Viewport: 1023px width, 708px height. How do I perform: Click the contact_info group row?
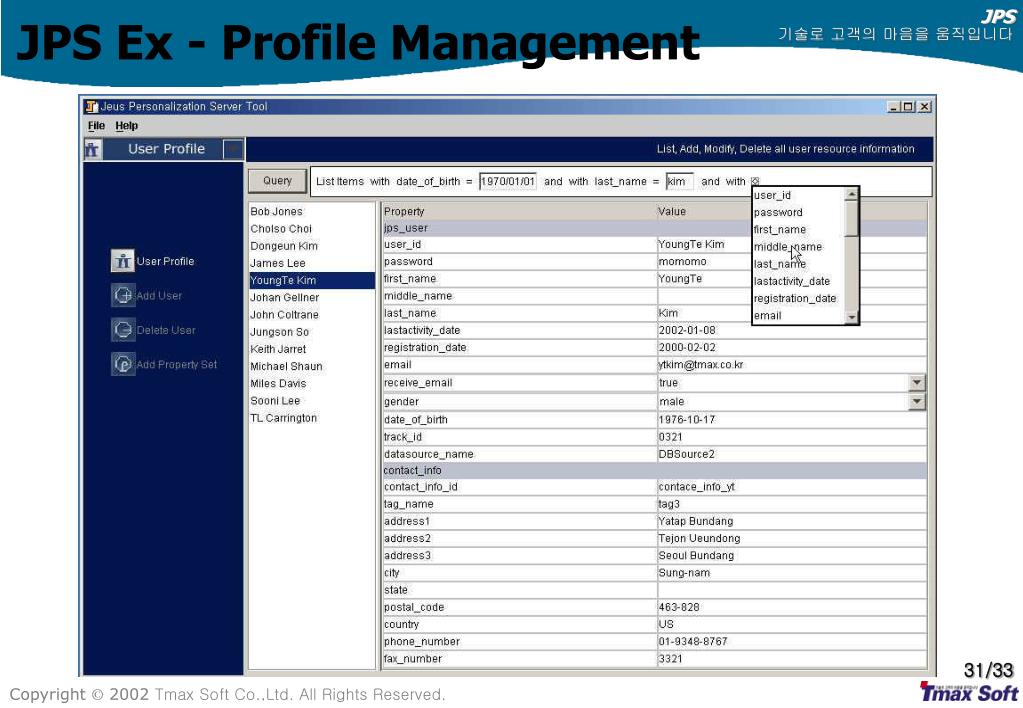(654, 470)
